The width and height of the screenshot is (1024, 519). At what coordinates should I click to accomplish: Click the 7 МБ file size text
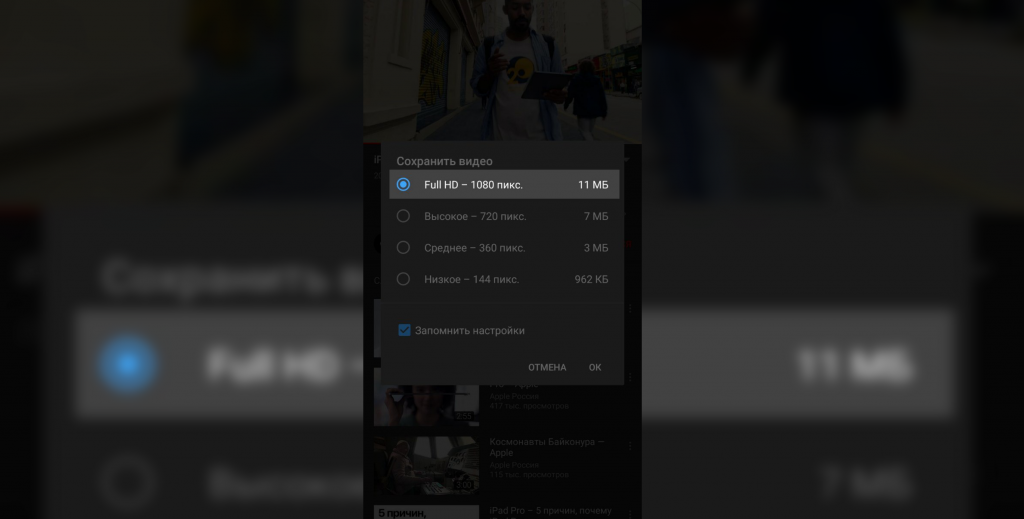(x=596, y=216)
